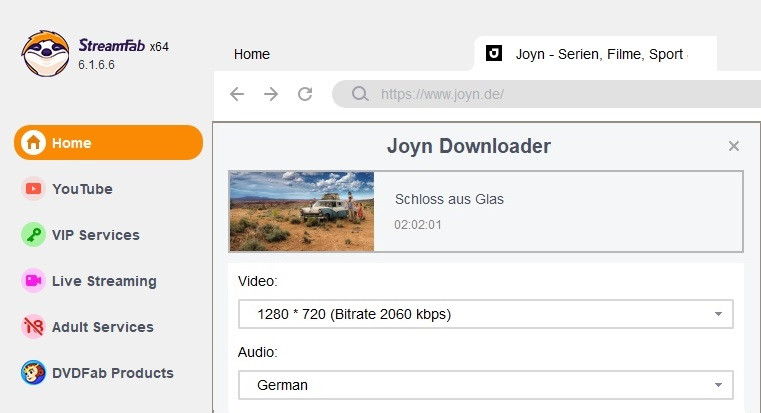Expand the Audio language dropdown arrow
This screenshot has height=413, width=761.
point(718,385)
